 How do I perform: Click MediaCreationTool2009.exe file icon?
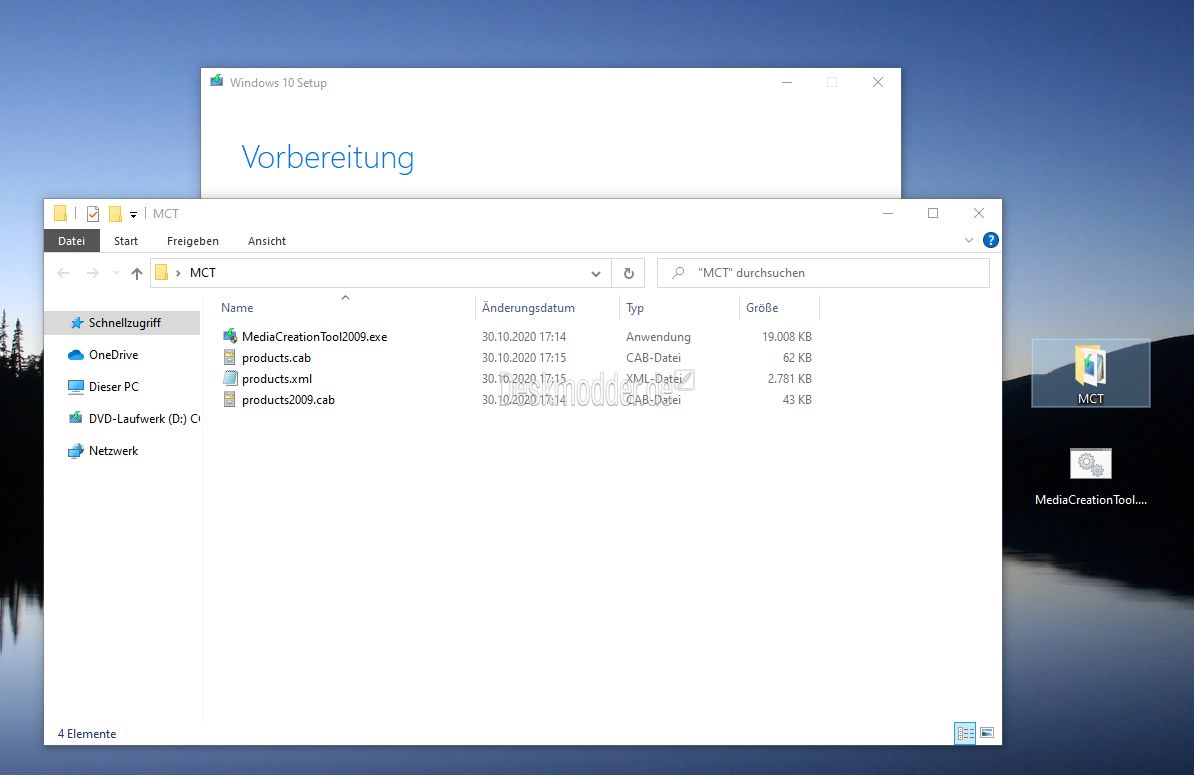pyautogui.click(x=230, y=336)
